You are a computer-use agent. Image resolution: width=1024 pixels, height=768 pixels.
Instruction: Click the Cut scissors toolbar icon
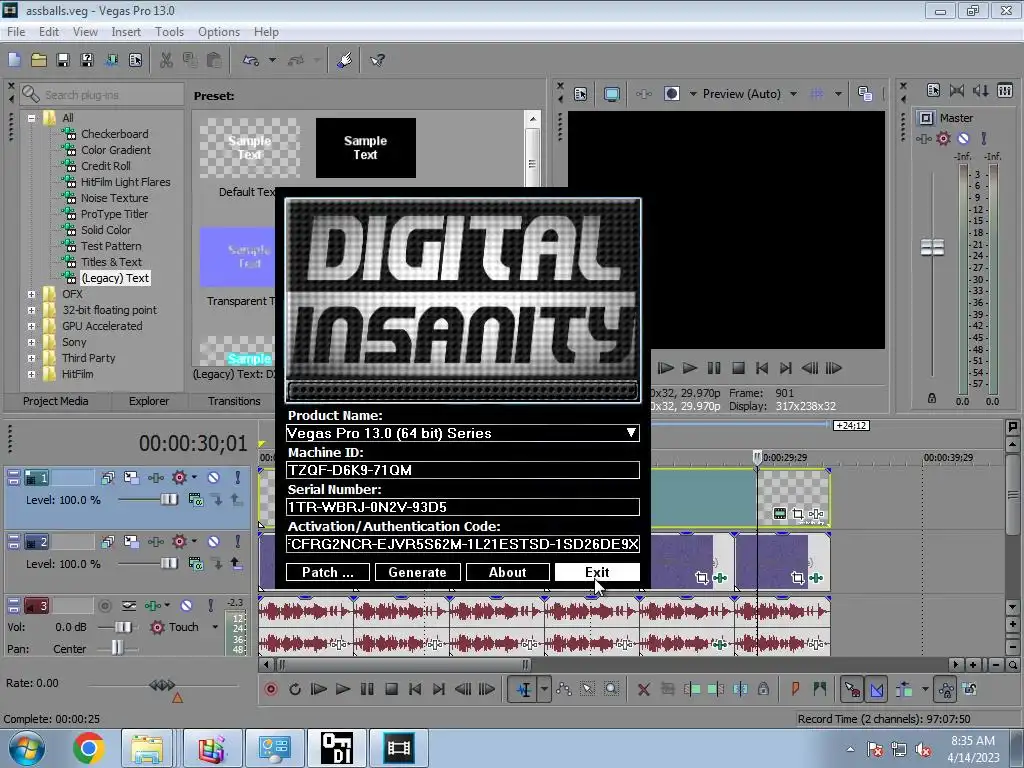point(167,61)
